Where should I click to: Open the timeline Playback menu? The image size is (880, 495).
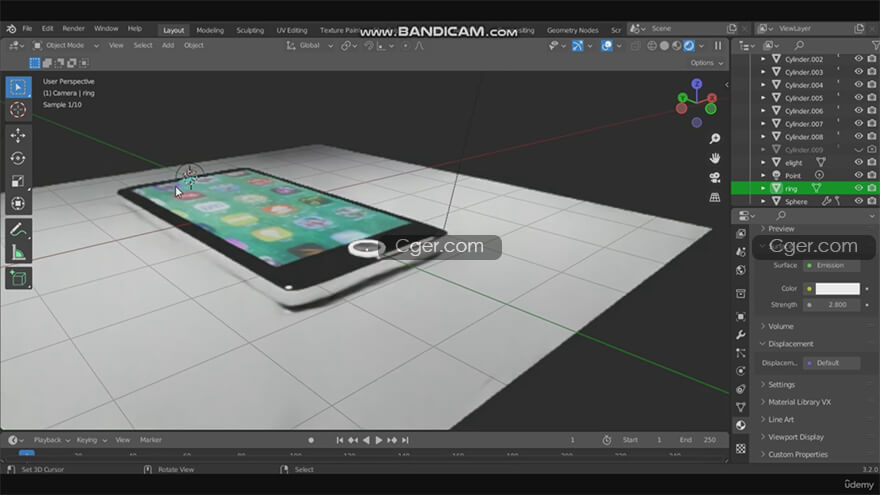tap(51, 440)
